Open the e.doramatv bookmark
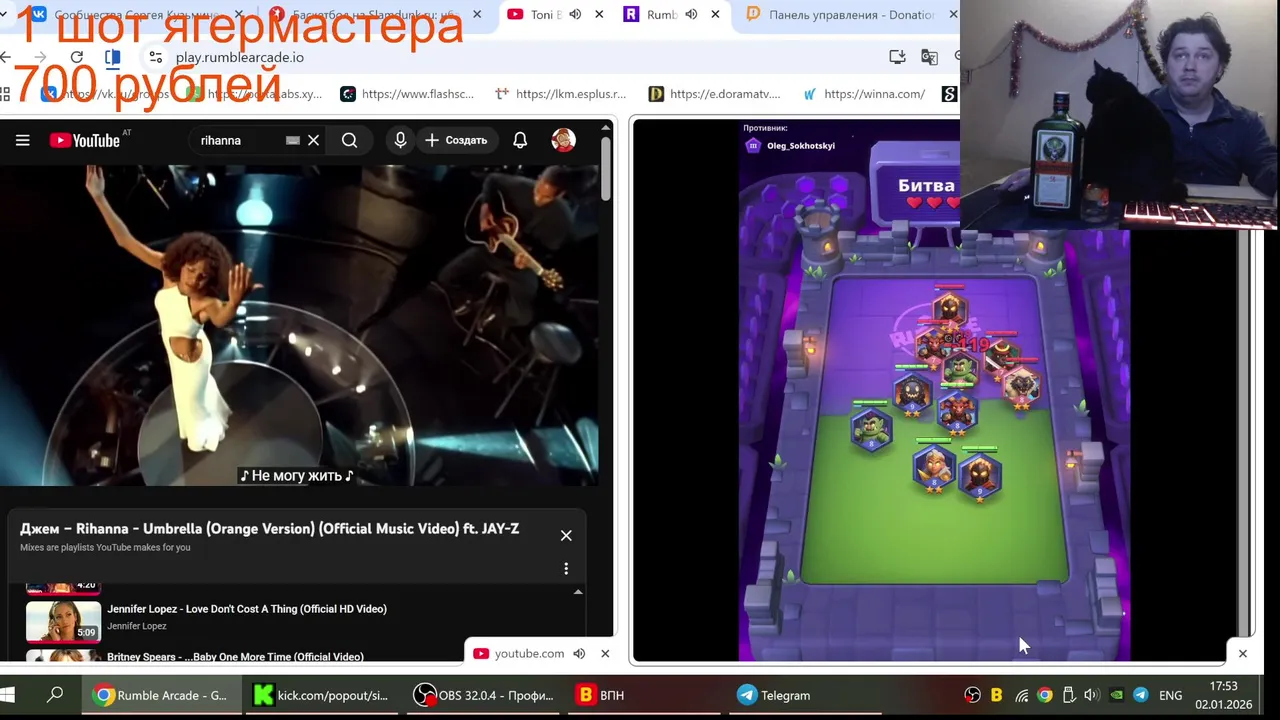Image resolution: width=1280 pixels, height=720 pixels. click(714, 94)
